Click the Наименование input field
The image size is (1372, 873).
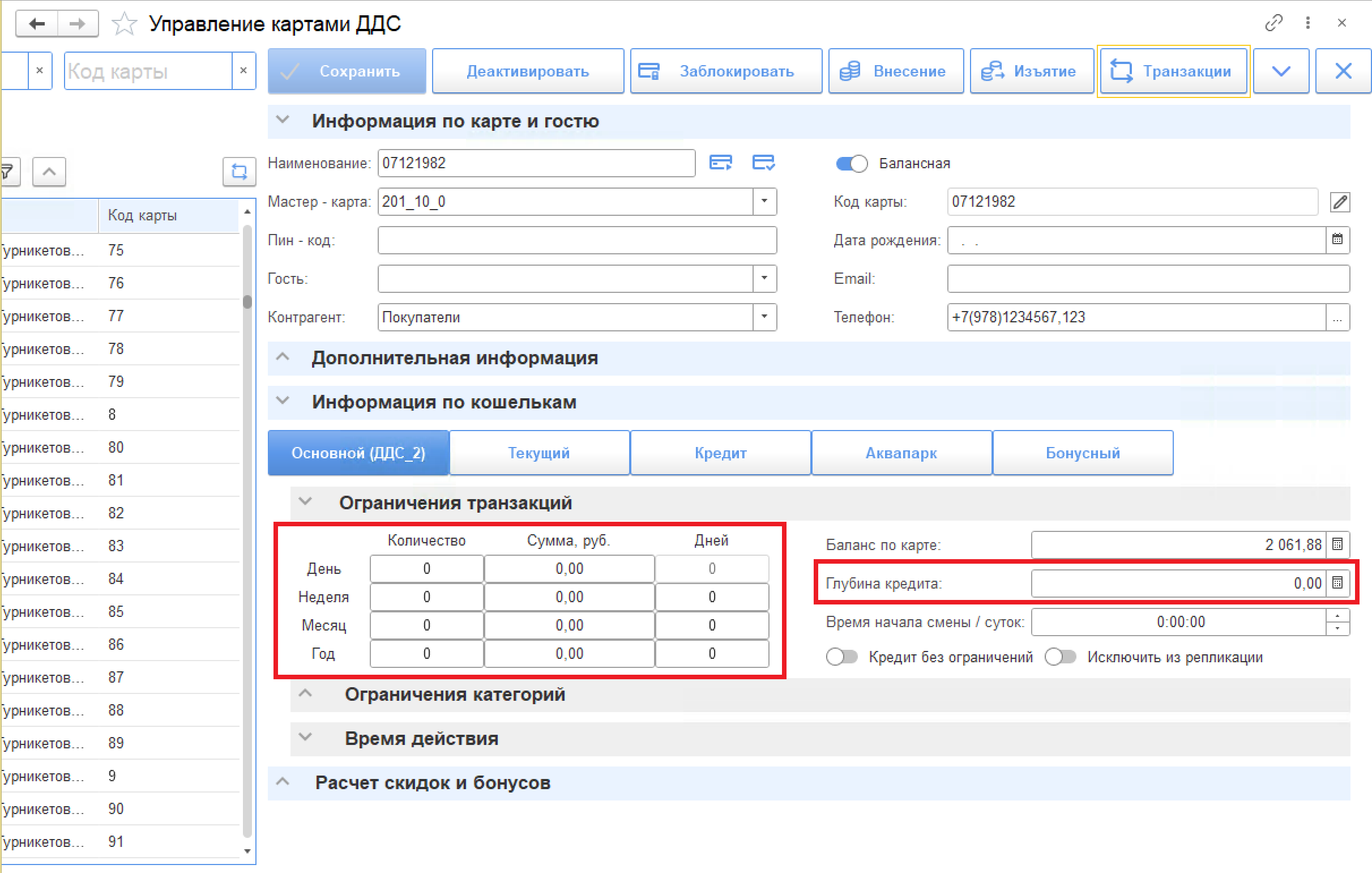536,163
